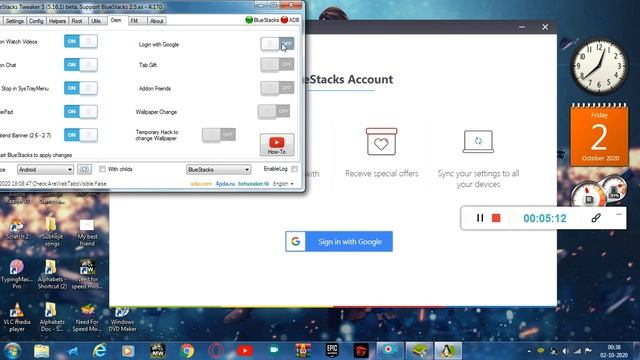This screenshot has height=360, width=640.
Task: Click the taskbar clock showing 02-10-2020
Action: pos(614,351)
